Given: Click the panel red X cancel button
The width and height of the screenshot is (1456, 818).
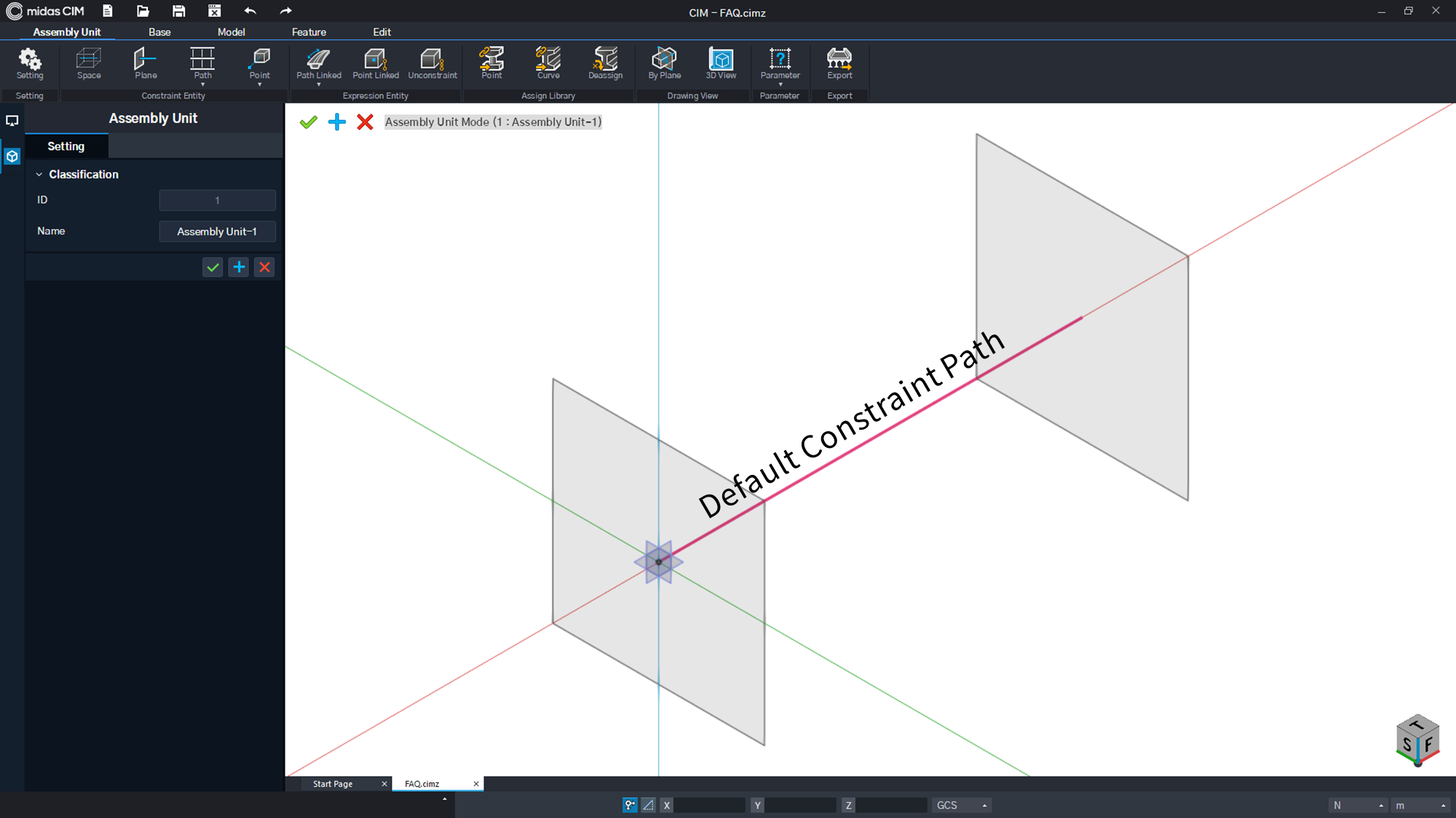Looking at the screenshot, I should 265,267.
